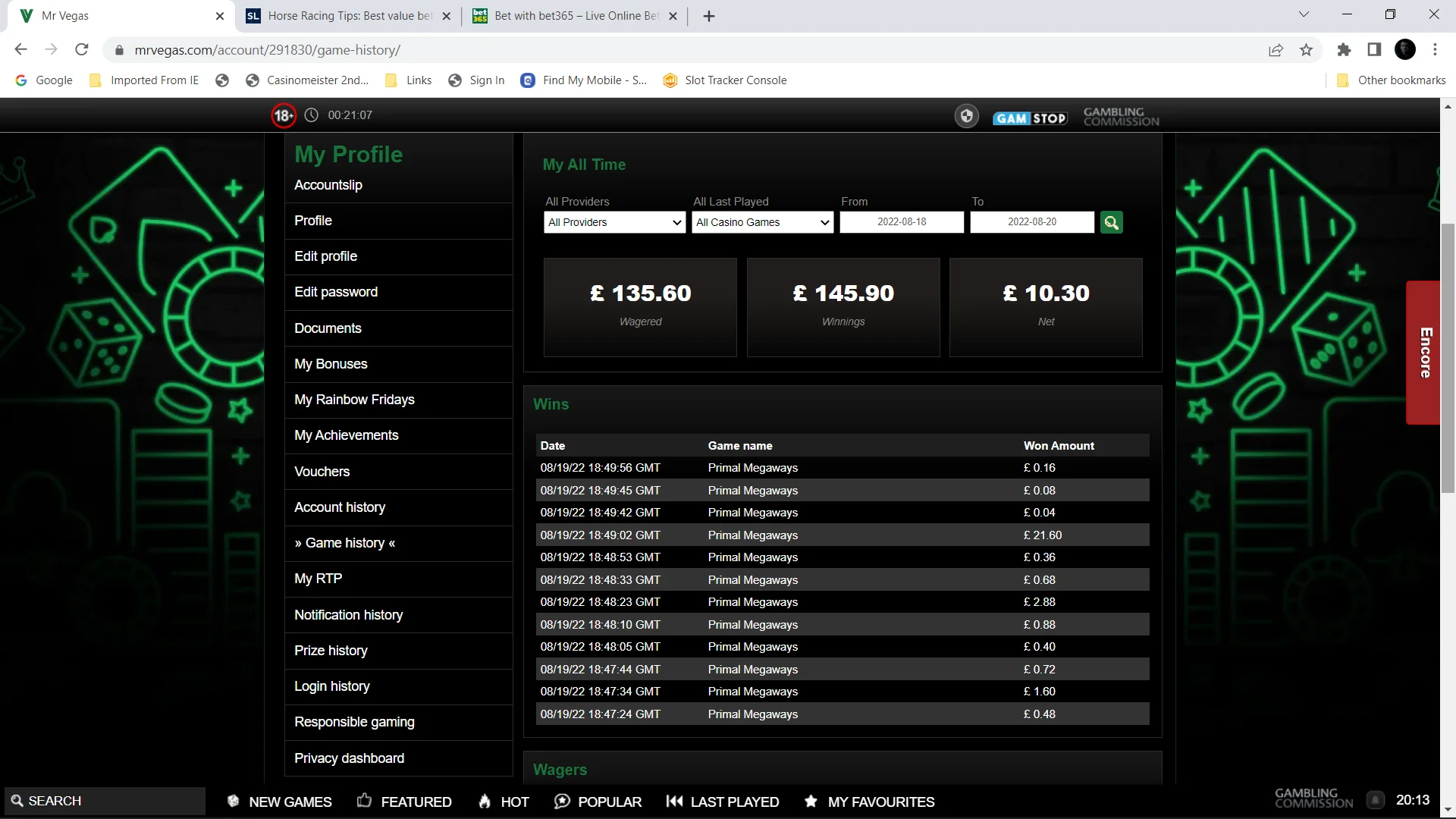
Task: Open Hot games from bottom bar
Action: coord(504,802)
